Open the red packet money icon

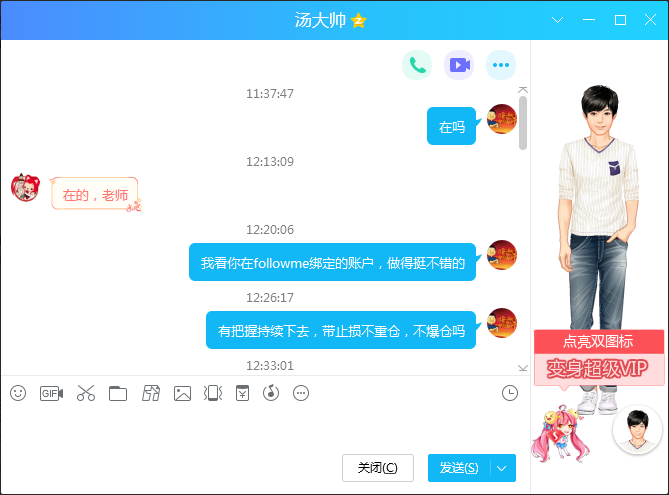[242, 393]
